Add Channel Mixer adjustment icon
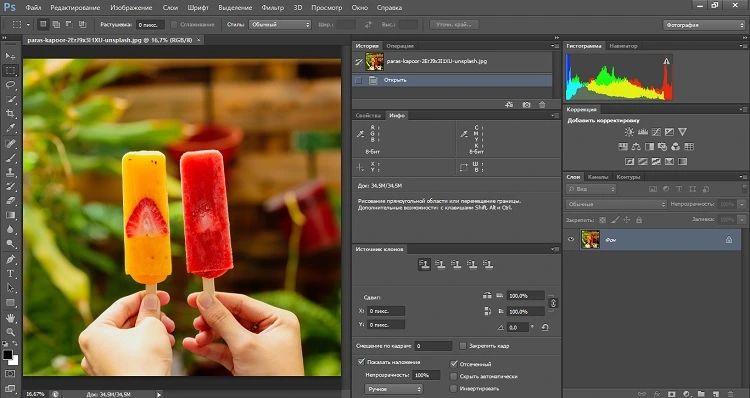The image size is (750, 398). (675, 146)
